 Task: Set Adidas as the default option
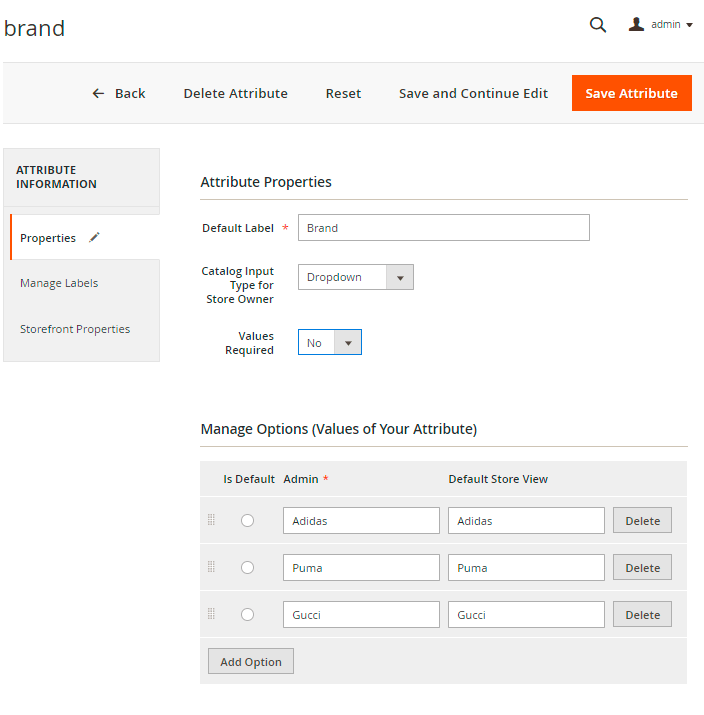click(x=248, y=520)
